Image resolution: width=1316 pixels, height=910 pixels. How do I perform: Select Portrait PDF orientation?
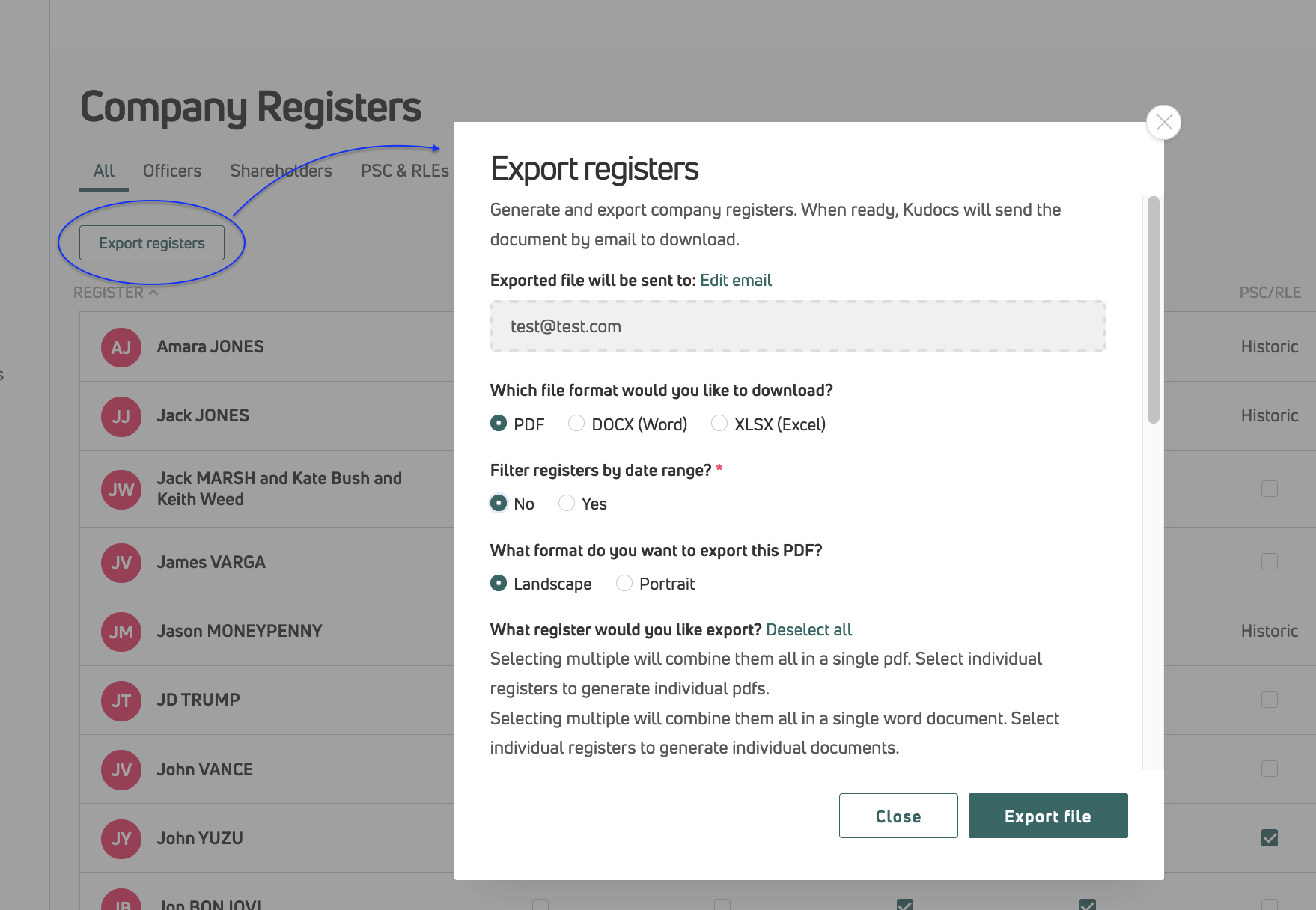624,583
